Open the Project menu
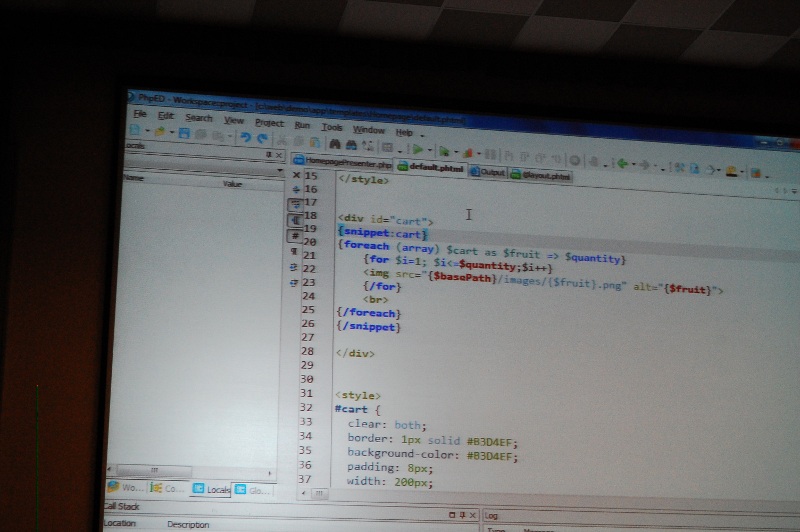The width and height of the screenshot is (800, 532). point(269,123)
